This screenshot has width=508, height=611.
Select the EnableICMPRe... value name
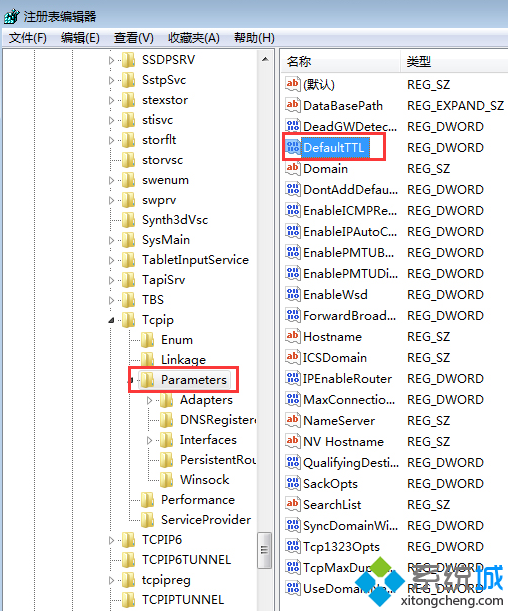pyautogui.click(x=350, y=211)
